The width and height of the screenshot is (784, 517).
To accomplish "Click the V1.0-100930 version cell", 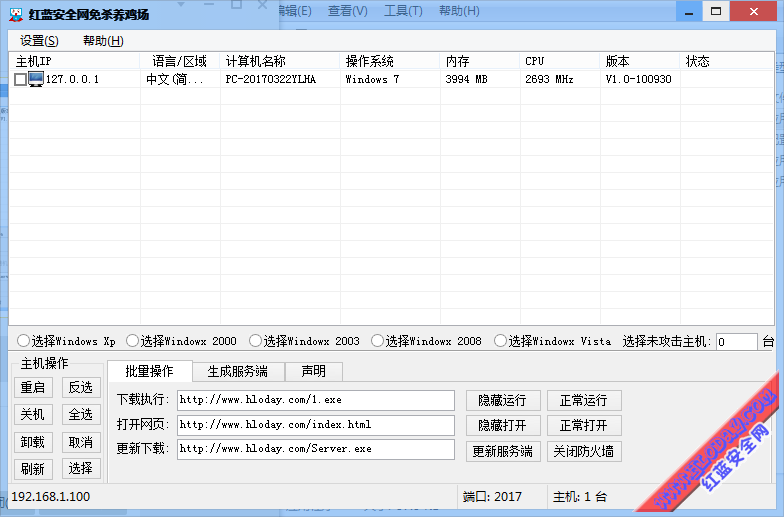I will click(x=638, y=79).
